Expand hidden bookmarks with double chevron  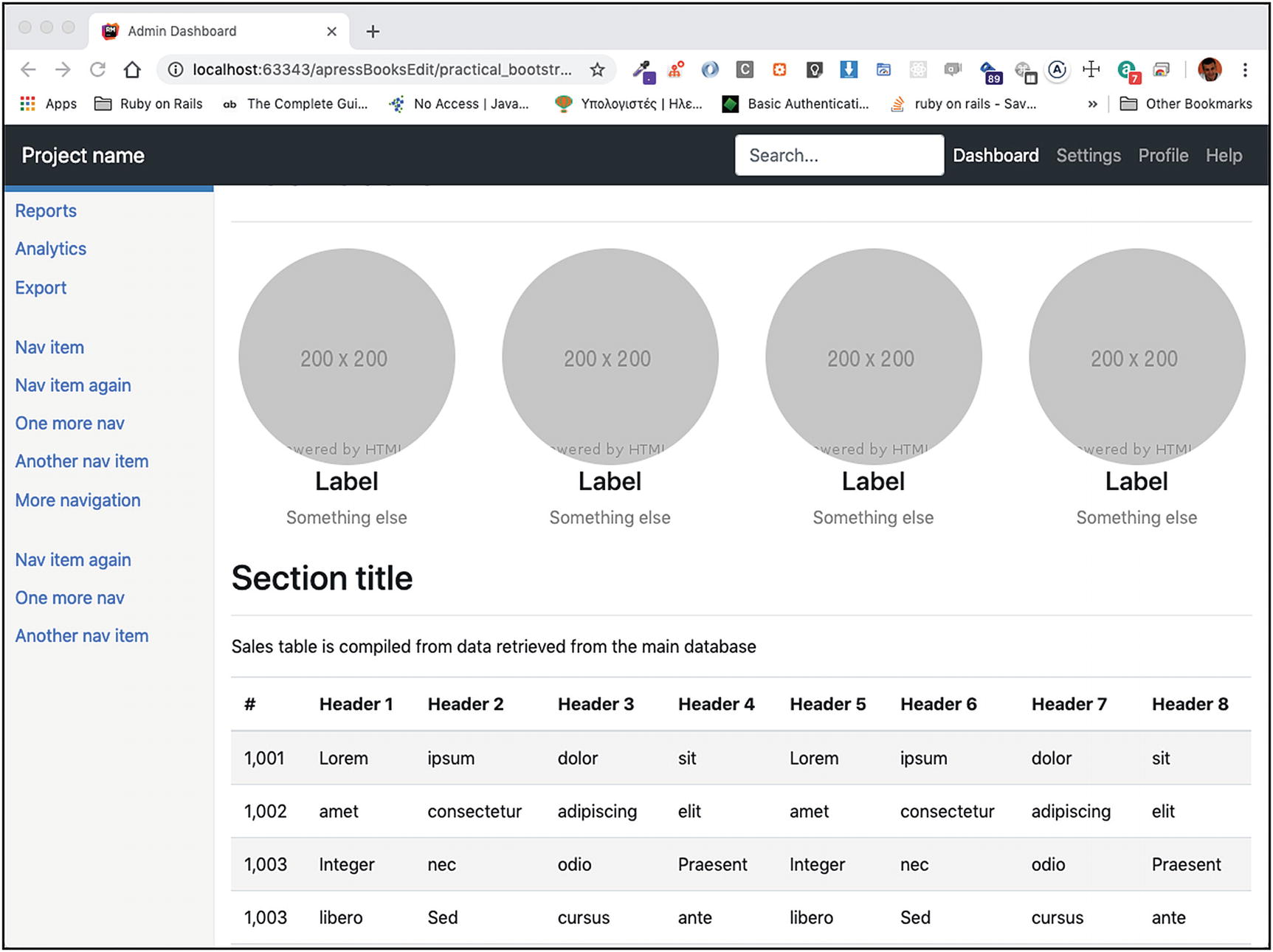point(1092,104)
